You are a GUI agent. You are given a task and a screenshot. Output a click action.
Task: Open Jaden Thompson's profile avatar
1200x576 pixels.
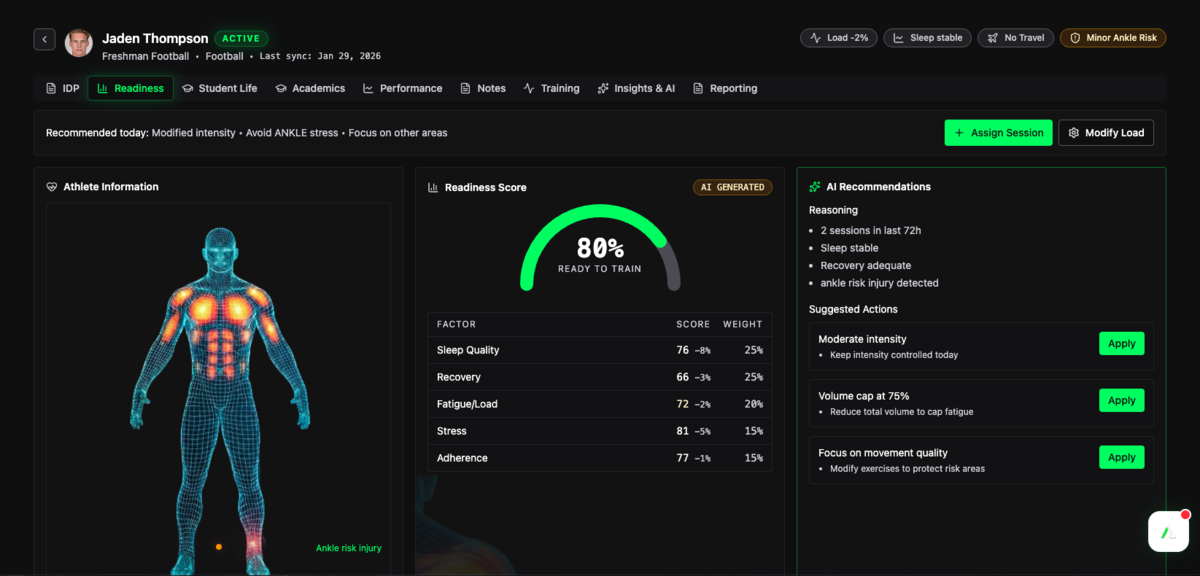point(79,42)
